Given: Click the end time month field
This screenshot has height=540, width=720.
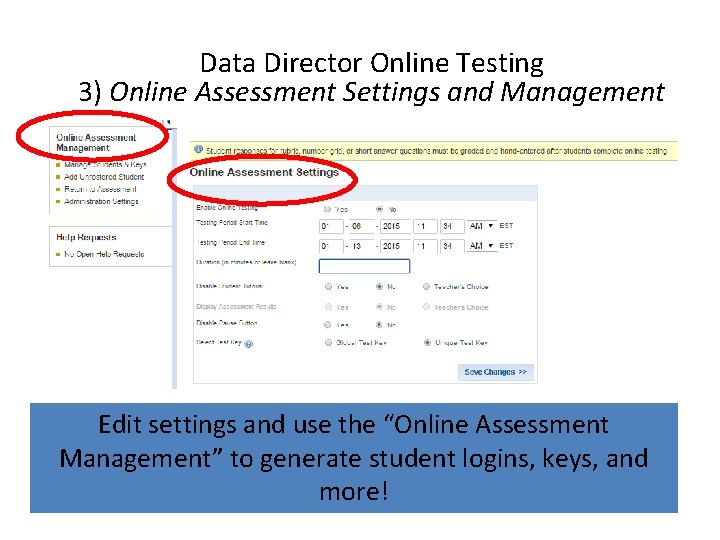Looking at the screenshot, I should point(331,246).
